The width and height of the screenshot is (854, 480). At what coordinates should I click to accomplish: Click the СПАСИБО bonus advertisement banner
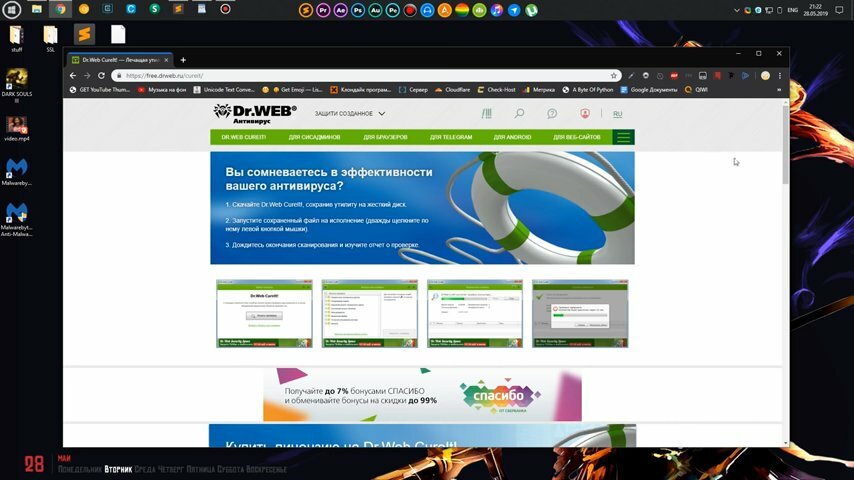pos(422,394)
